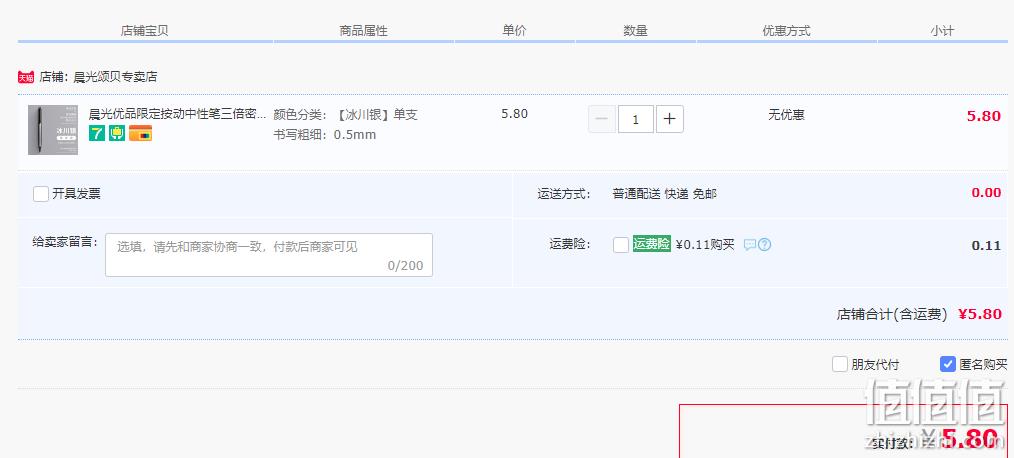
Task: Click the 书写粗细：0.5mm attribute text
Action: pos(325,135)
